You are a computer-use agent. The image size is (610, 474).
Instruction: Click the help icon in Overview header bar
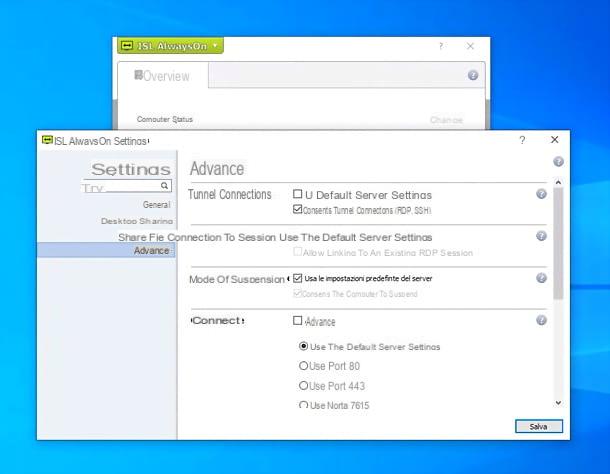tap(473, 75)
